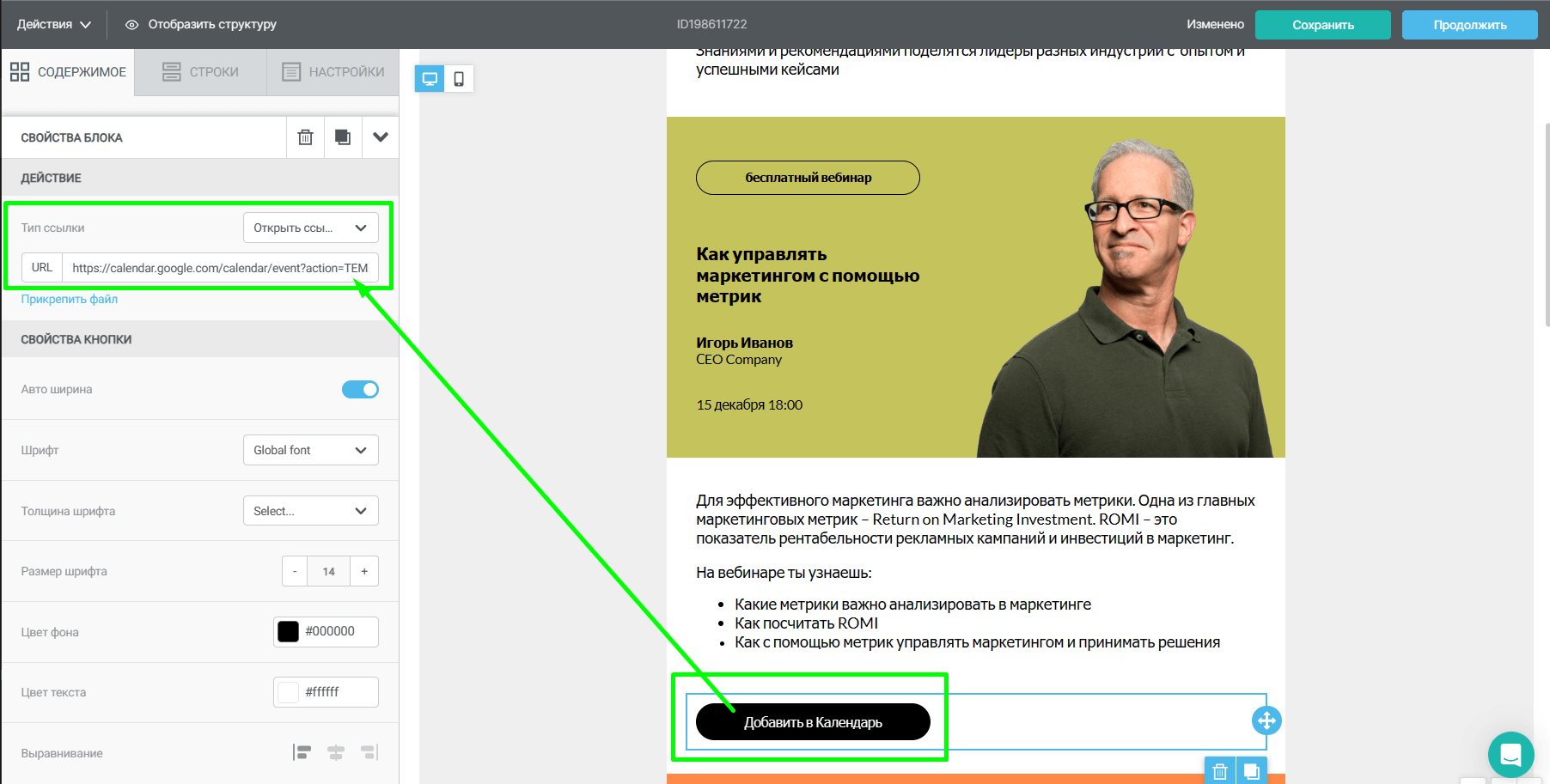Open the Global font dropdown
This screenshot has height=784, width=1550.
[x=311, y=450]
